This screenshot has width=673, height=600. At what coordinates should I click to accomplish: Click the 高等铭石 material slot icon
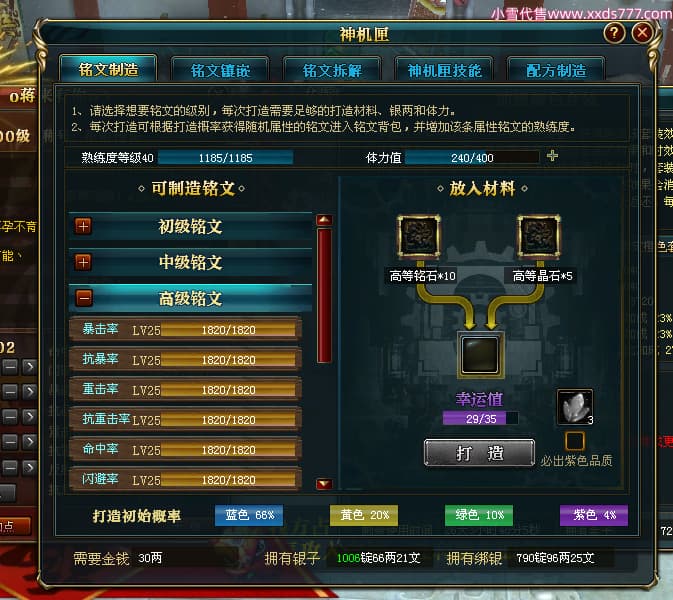(419, 236)
